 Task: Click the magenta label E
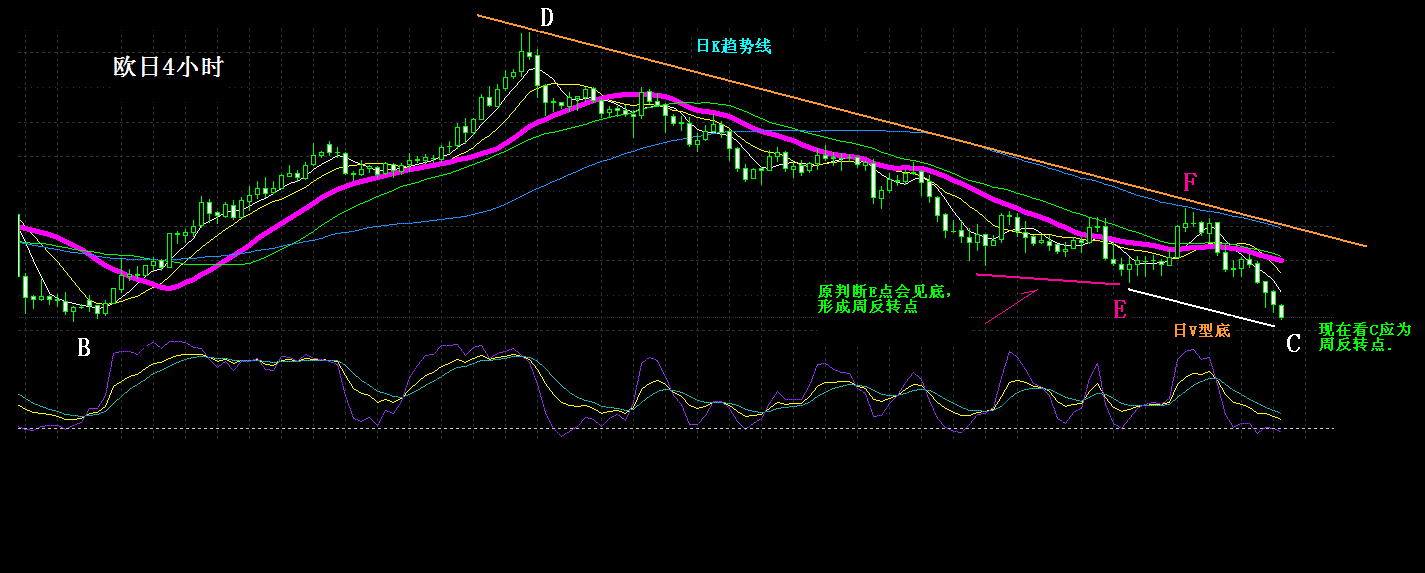pos(1120,309)
